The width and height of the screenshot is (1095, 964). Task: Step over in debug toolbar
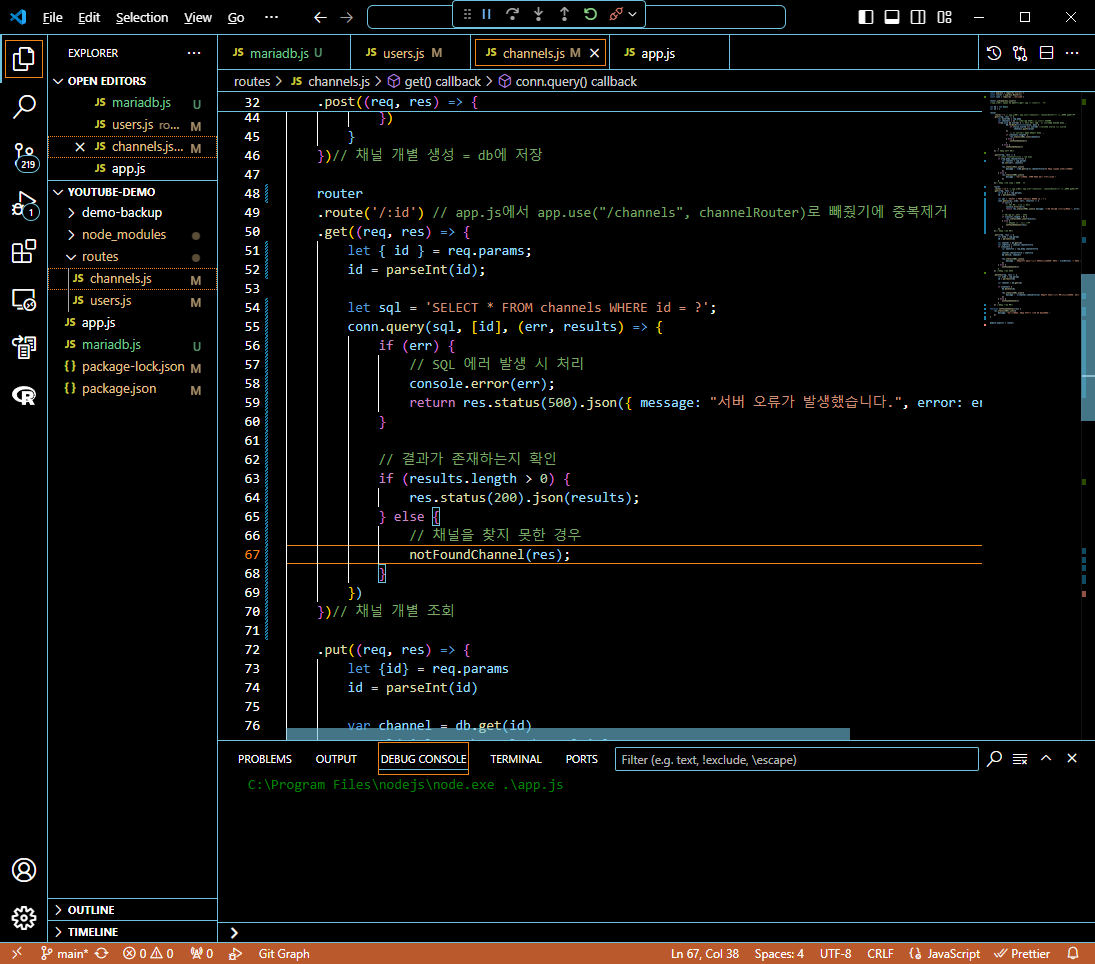tap(513, 14)
